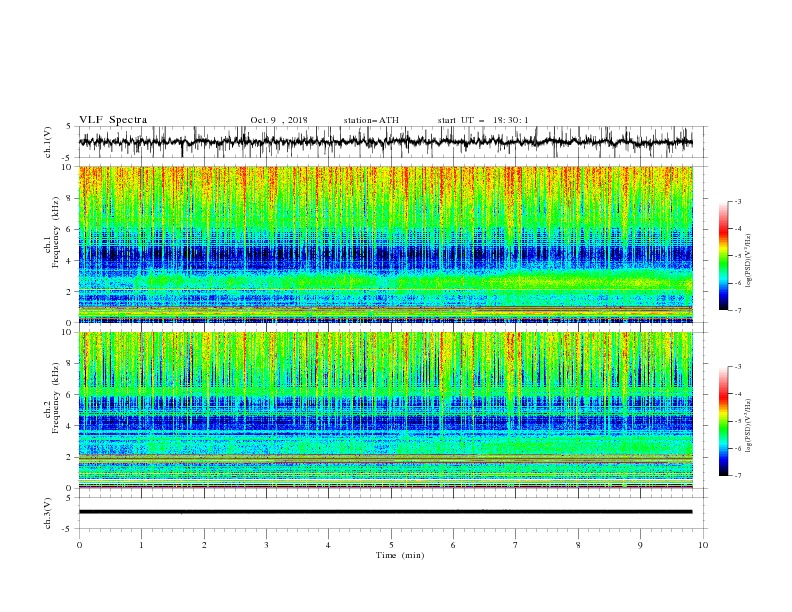
Task: Click the time axis tick label '4'
Action: (x=328, y=545)
